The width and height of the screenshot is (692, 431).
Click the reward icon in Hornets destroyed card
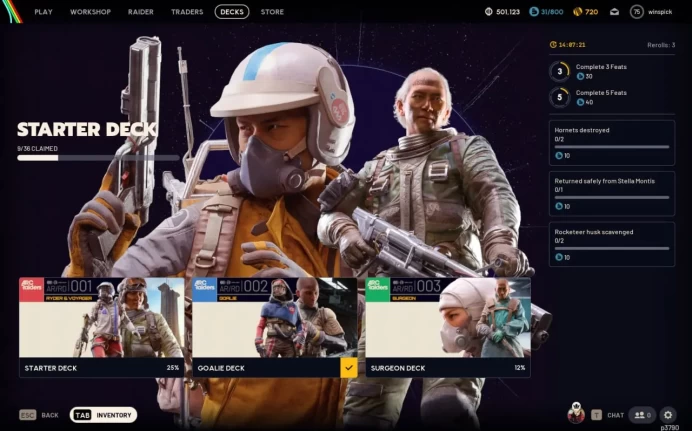point(559,156)
